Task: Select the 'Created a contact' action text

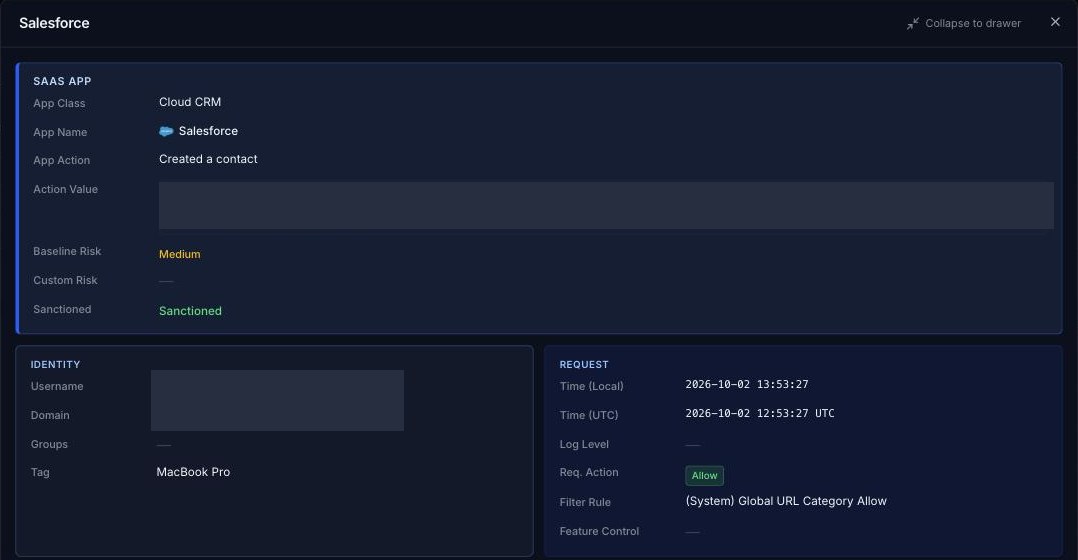Action: [x=208, y=159]
